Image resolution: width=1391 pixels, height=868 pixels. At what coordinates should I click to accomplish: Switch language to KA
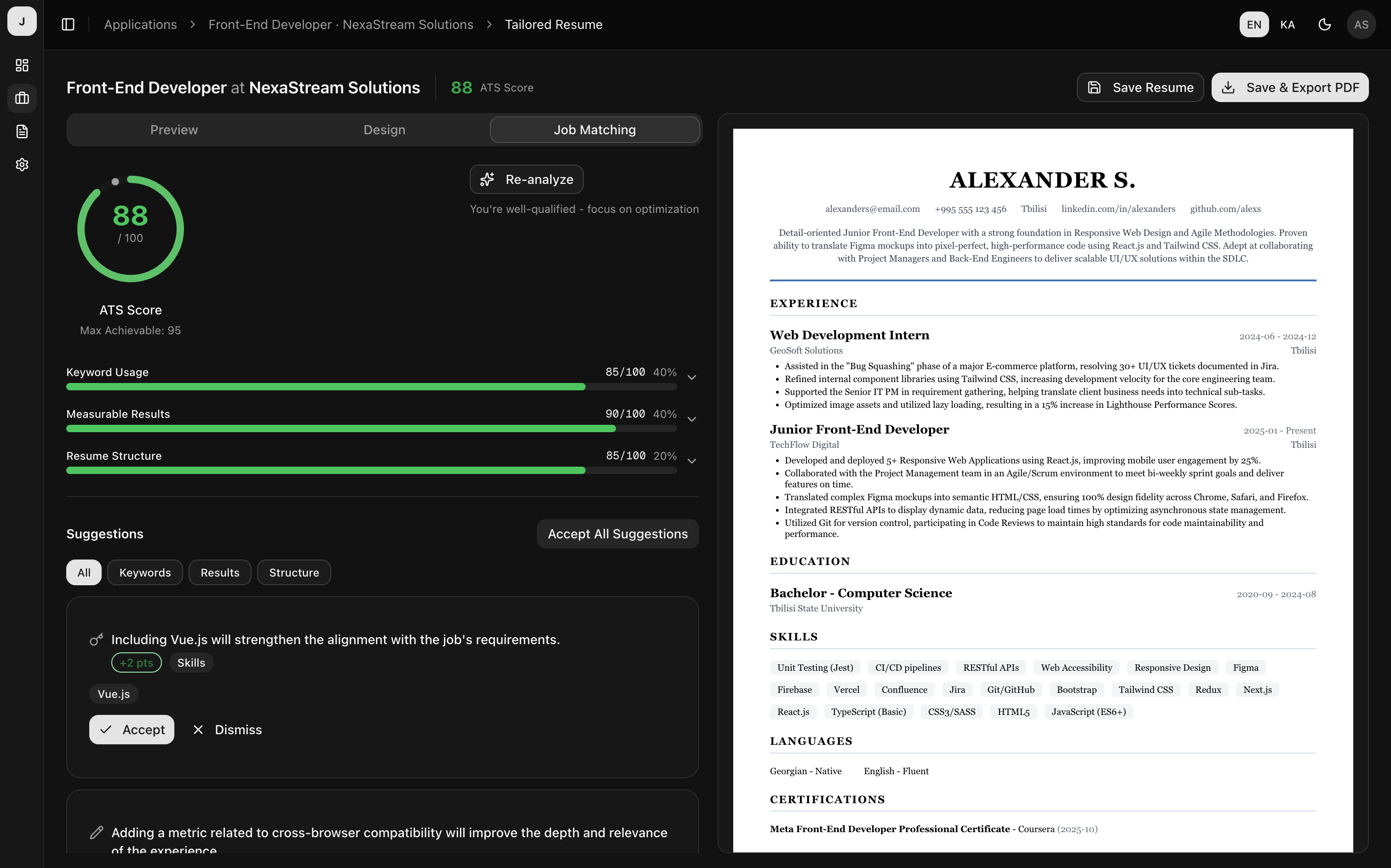(x=1287, y=25)
